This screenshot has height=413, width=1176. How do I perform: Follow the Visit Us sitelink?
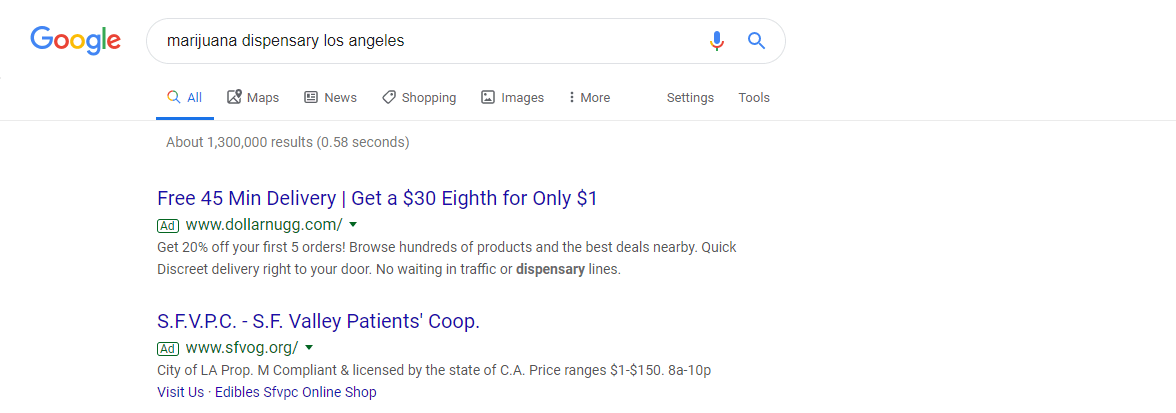180,392
